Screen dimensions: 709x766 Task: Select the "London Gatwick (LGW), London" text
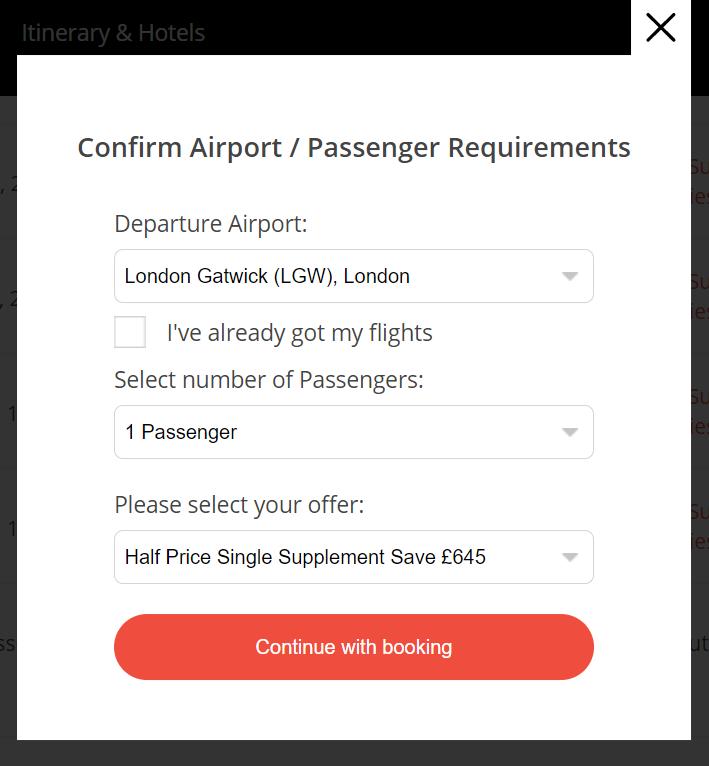[267, 277]
